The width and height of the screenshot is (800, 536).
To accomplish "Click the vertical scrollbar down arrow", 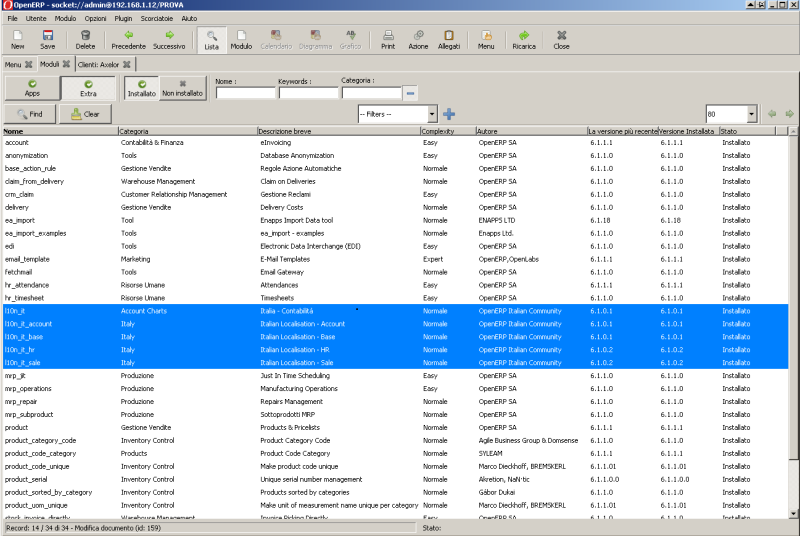I will coord(793,514).
